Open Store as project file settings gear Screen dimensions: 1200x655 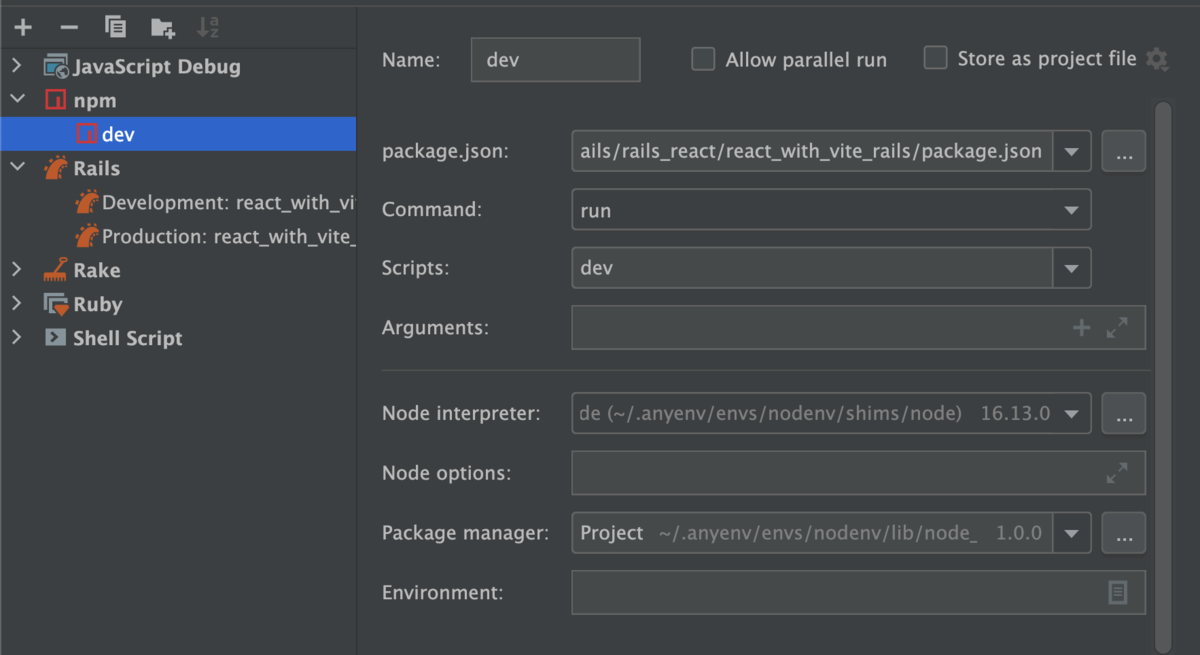tap(1157, 59)
